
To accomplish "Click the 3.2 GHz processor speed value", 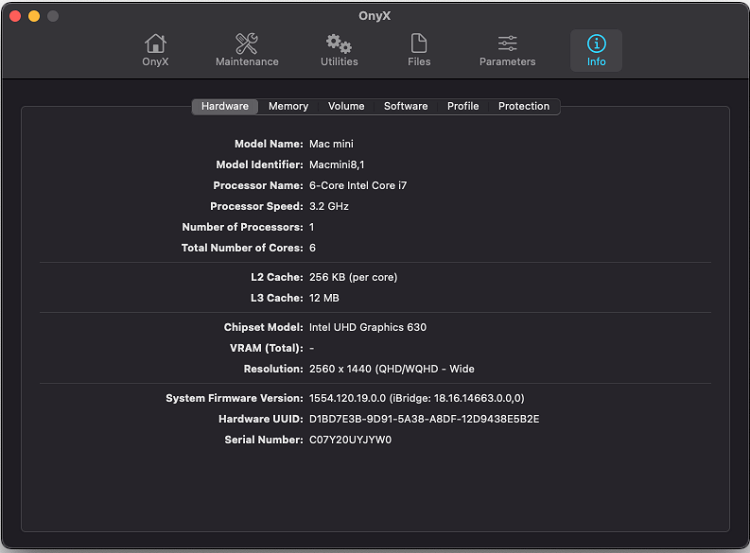I will tap(329, 207).
